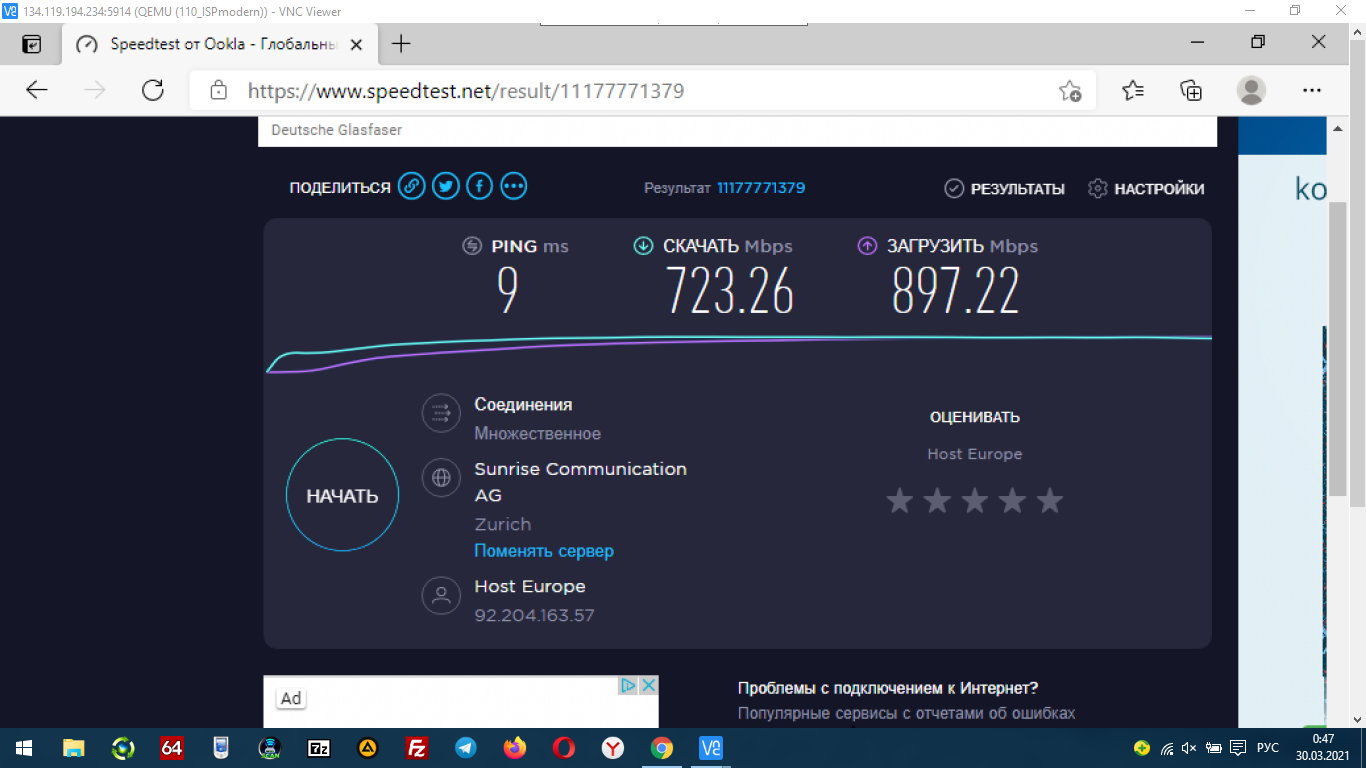Screen dimensions: 1366x768
Task: Share the result on Twitter
Action: (x=446, y=186)
